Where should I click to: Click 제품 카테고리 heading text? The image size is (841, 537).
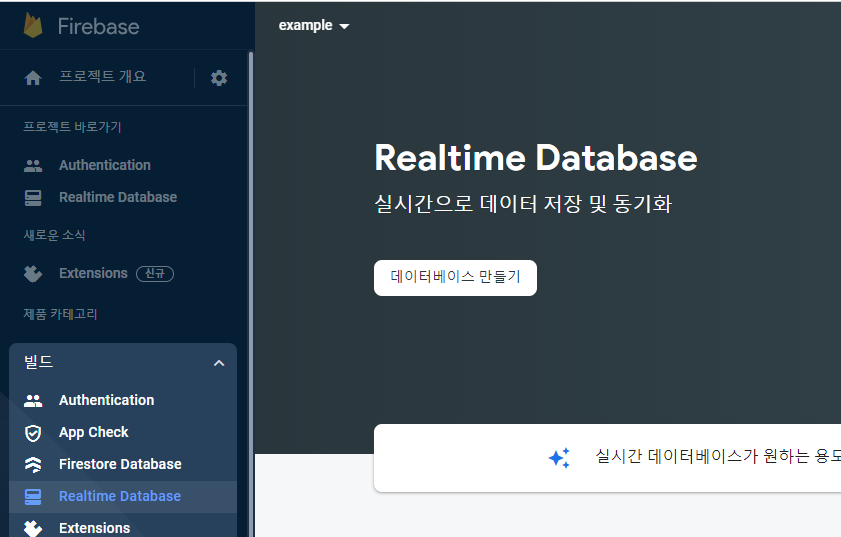(x=60, y=314)
